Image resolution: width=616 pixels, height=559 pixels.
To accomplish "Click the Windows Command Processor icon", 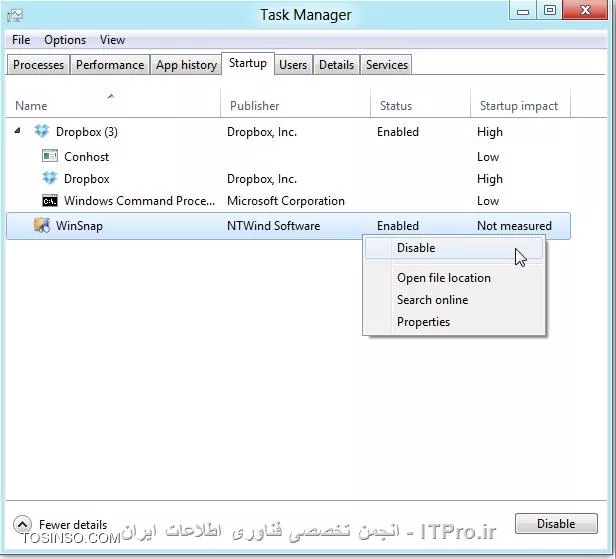I will click(x=50, y=201).
